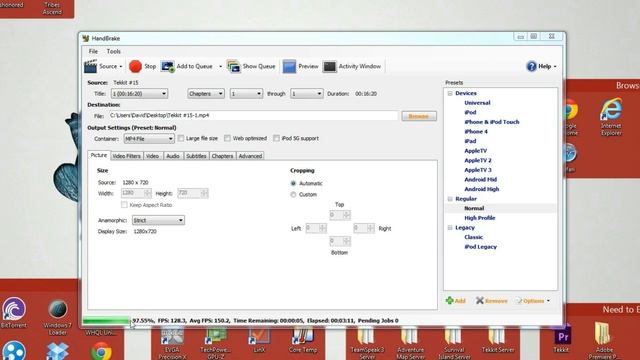Viewport: 640px width, 360px height.
Task: Switch to the Chapters tab
Action: point(222,156)
